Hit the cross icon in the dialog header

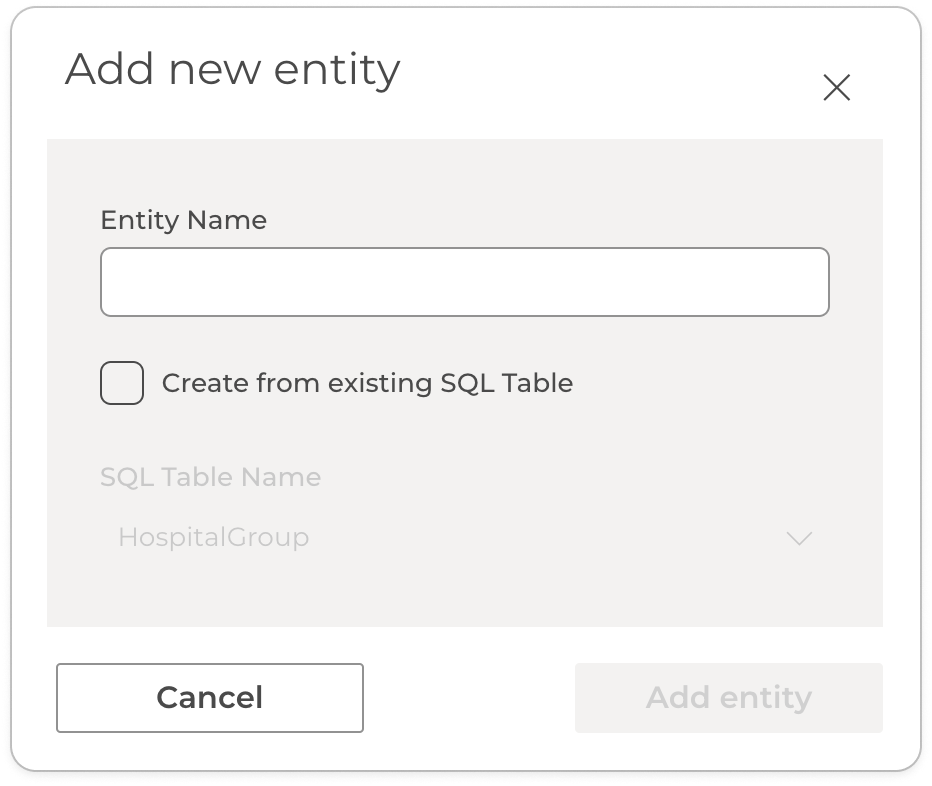pos(836,88)
